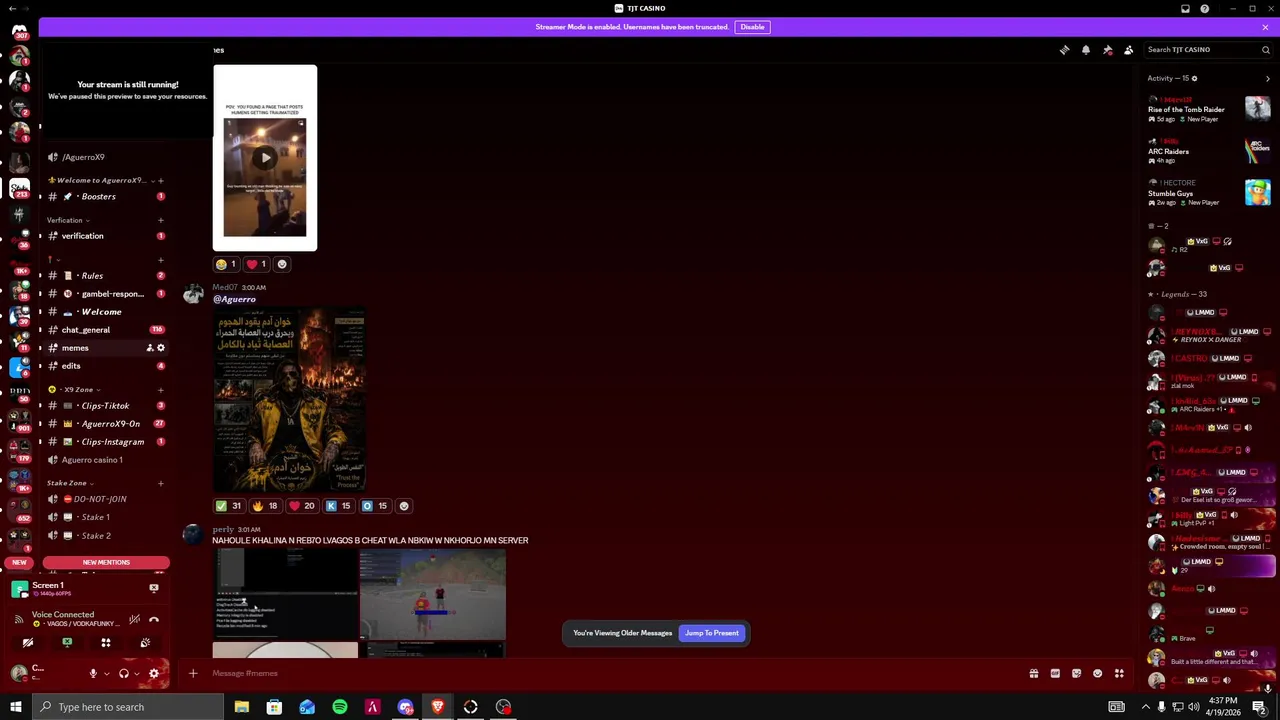Join the Aguerro casino 1 voice channel
The height and width of the screenshot is (720, 1280).
pyautogui.click(x=107, y=460)
